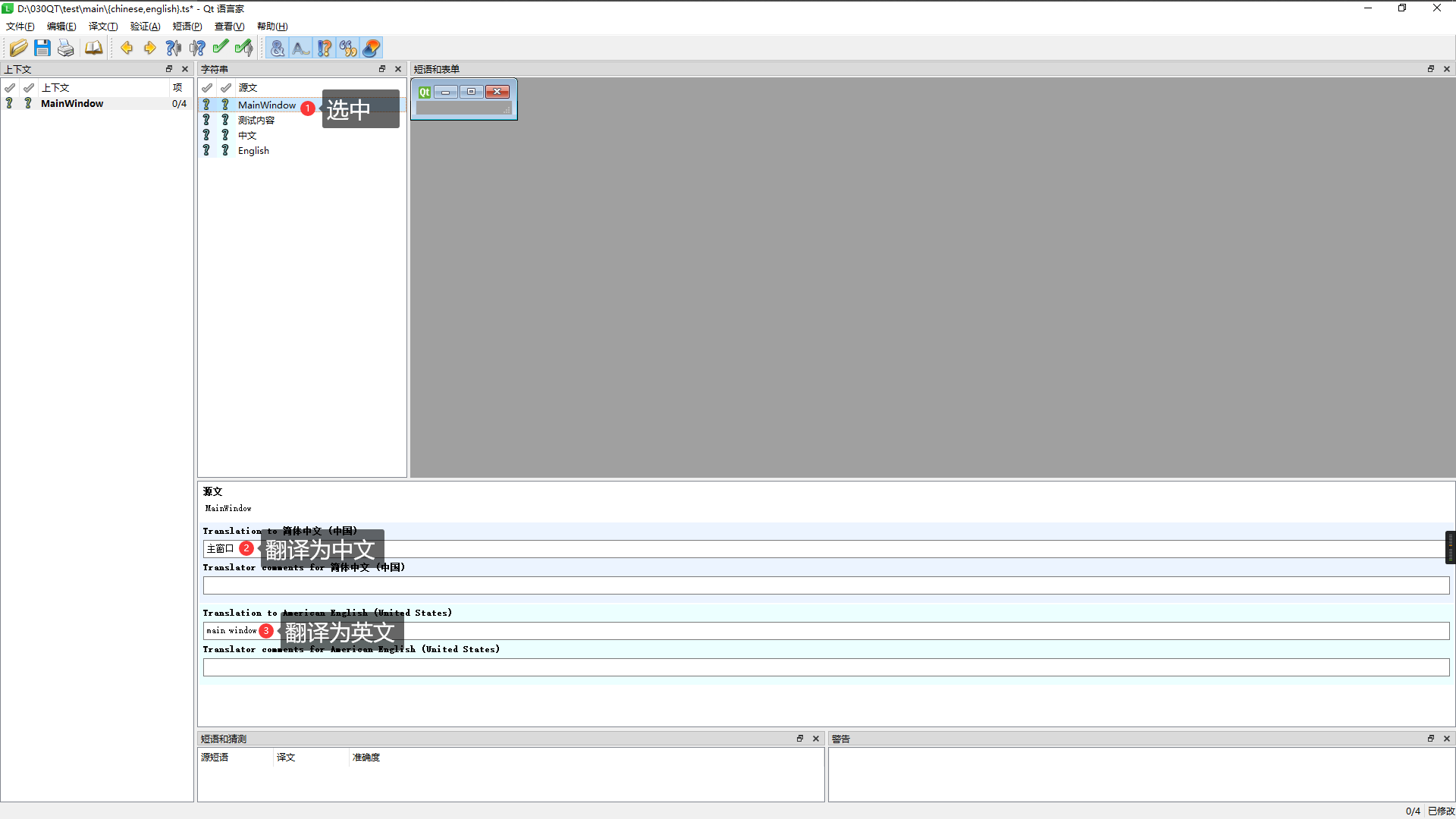Close the 短语和表单 panel
1456x819 pixels.
pos(1447,69)
